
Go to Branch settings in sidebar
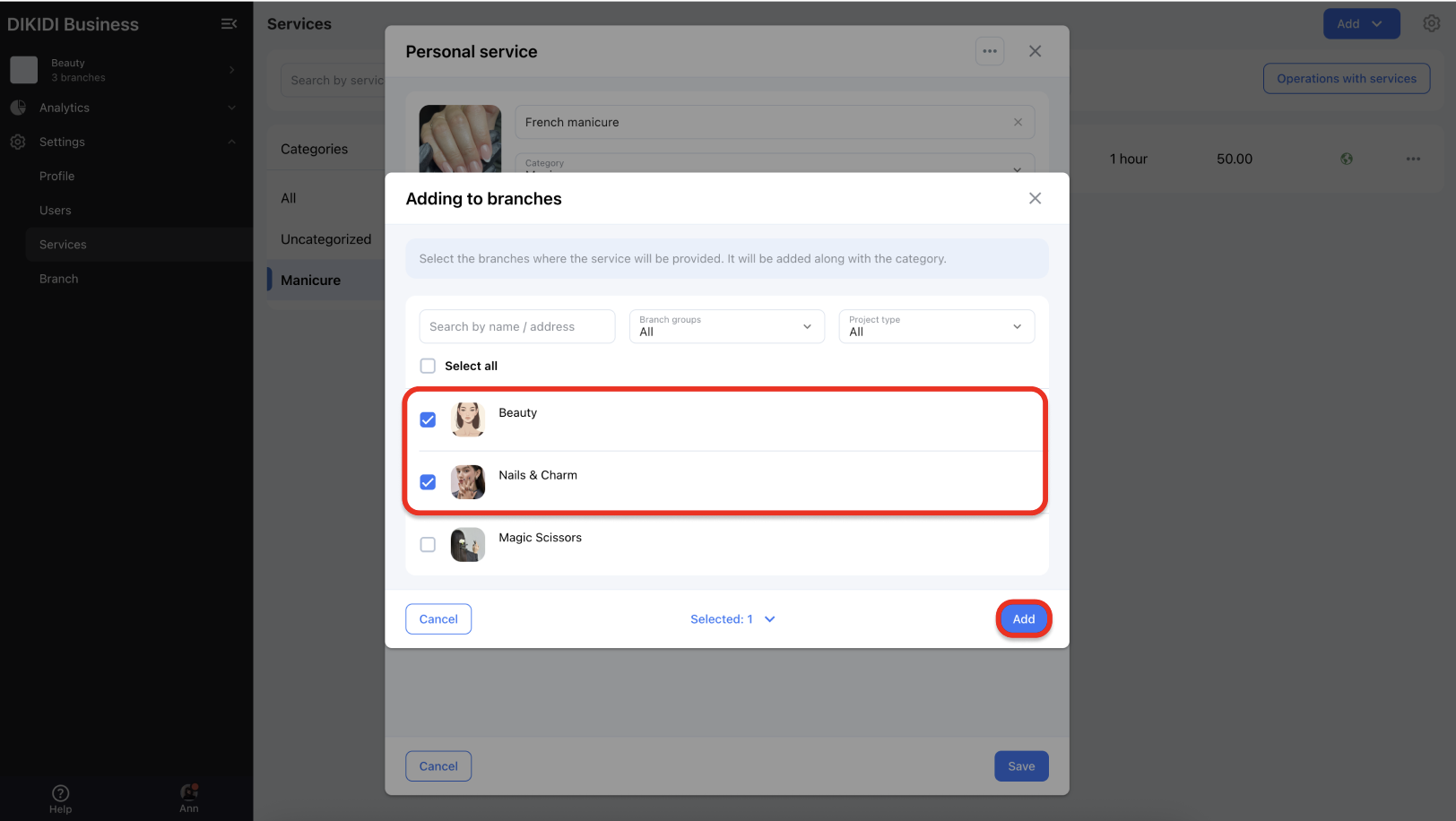click(x=59, y=279)
